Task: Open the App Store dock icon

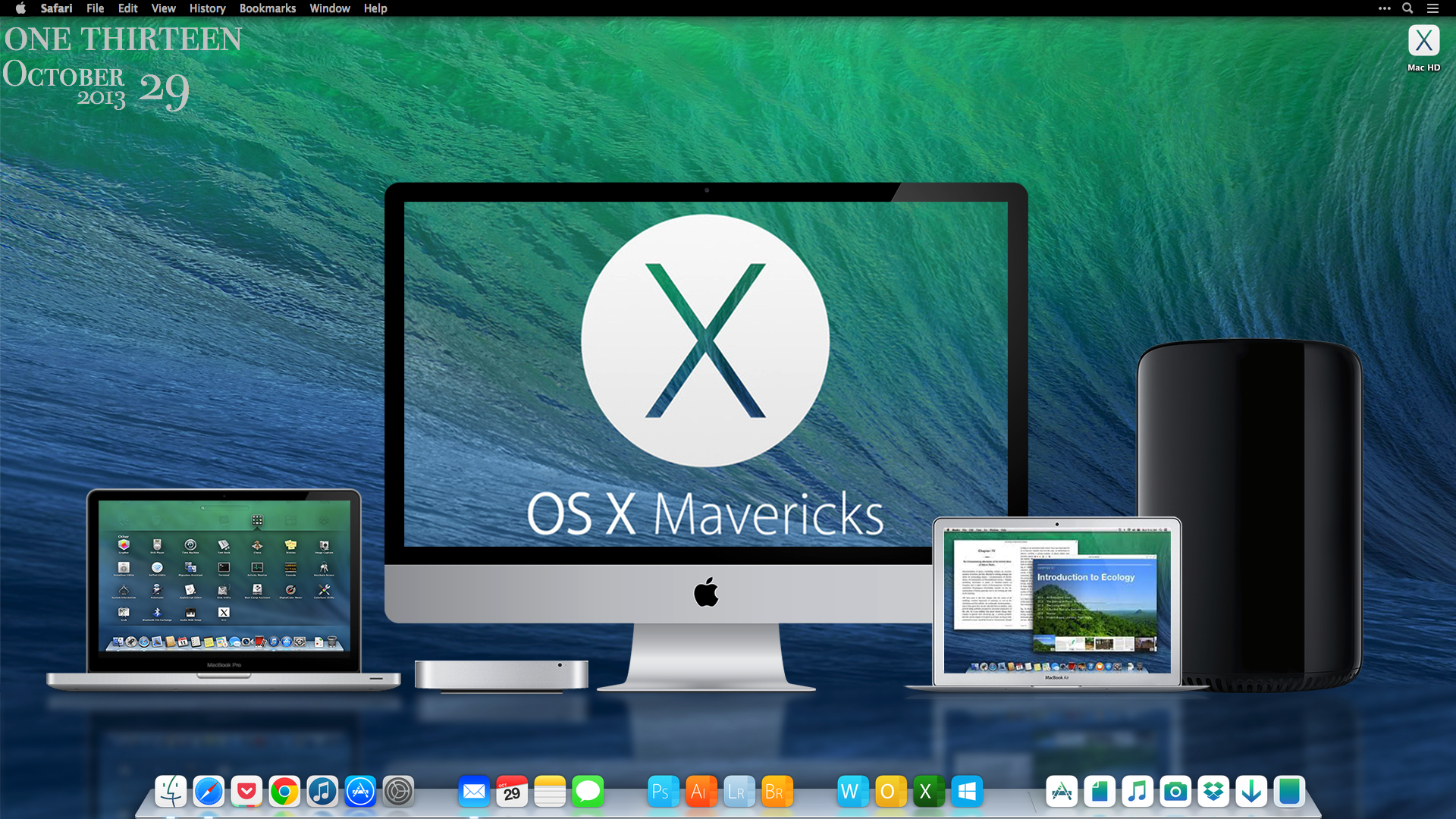Action: pyautogui.click(x=360, y=792)
